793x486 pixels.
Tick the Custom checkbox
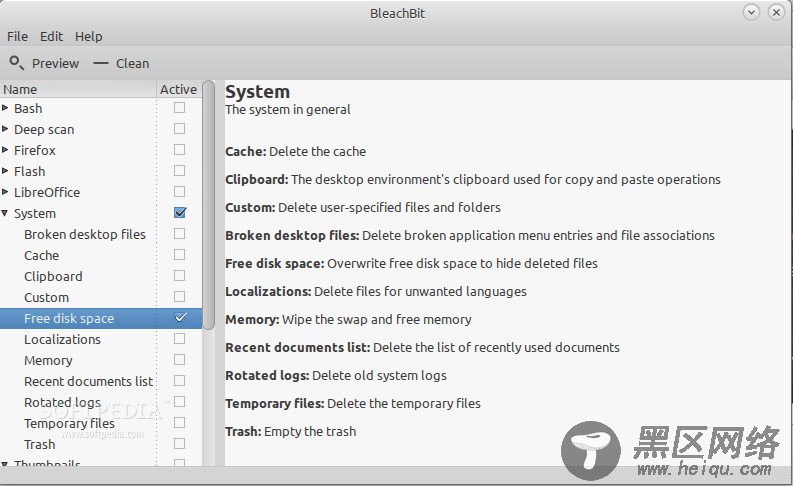click(180, 297)
